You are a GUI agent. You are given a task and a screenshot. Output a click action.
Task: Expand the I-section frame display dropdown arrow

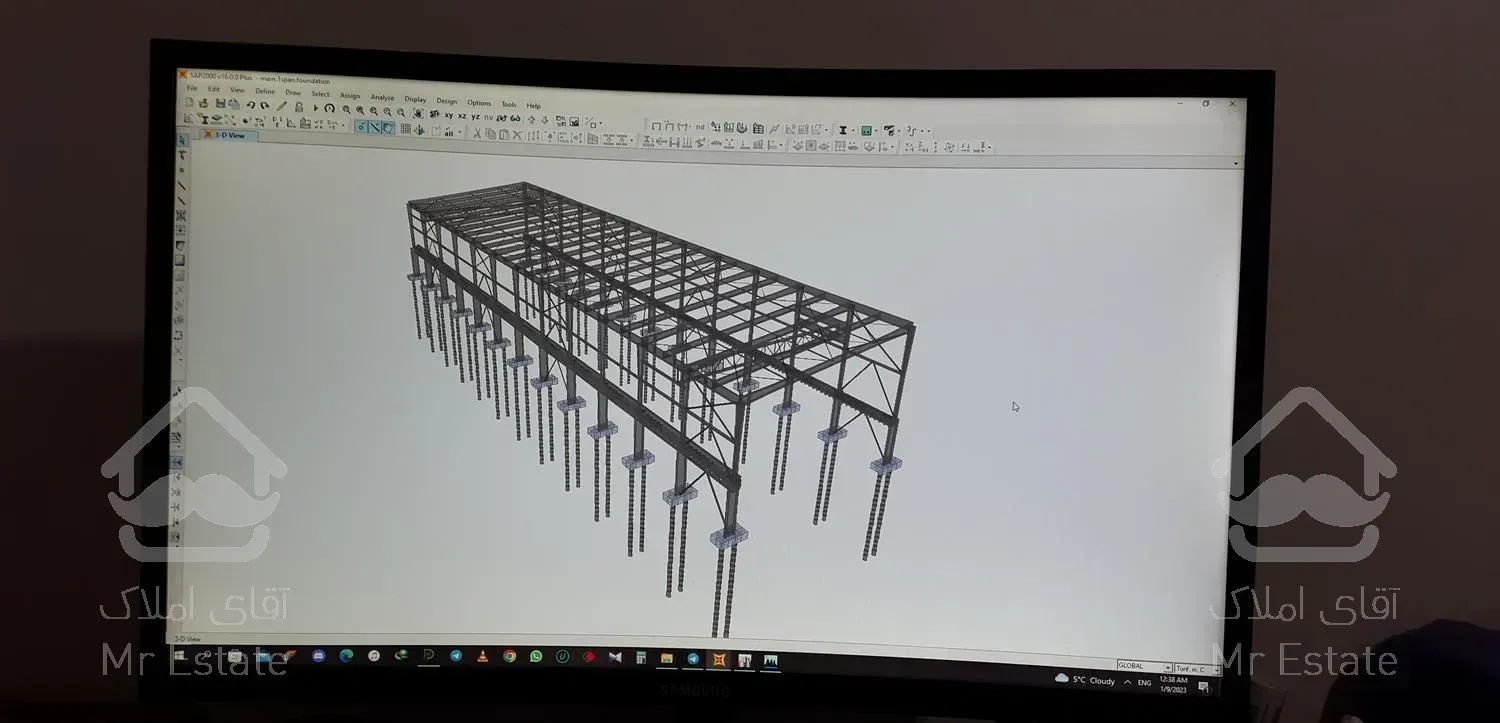click(x=852, y=130)
